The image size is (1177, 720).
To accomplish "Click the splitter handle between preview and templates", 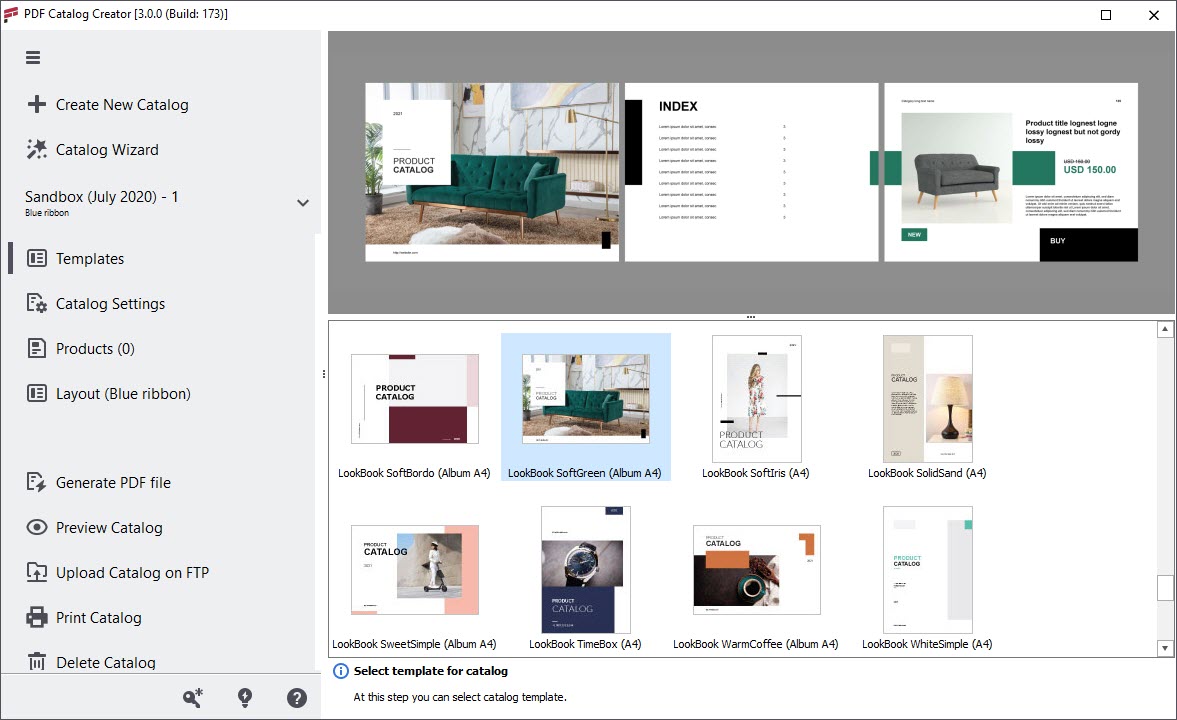I will point(751,317).
